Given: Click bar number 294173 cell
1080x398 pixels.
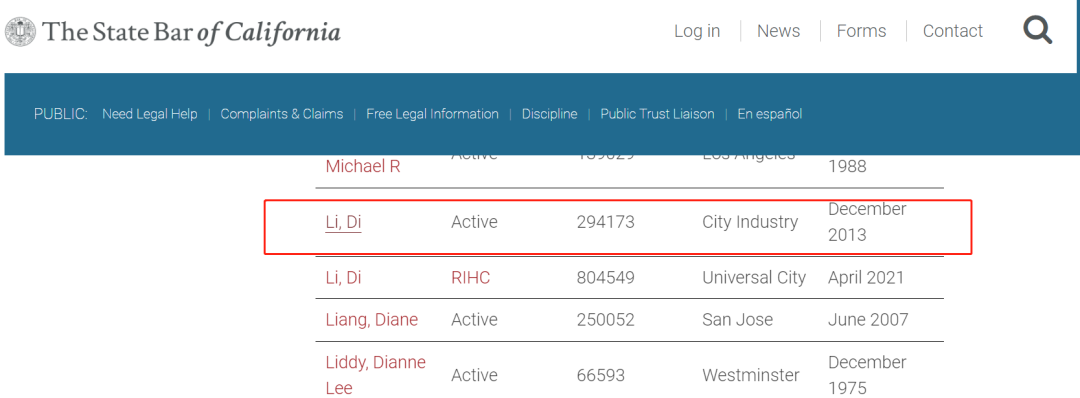Looking at the screenshot, I should 605,222.
